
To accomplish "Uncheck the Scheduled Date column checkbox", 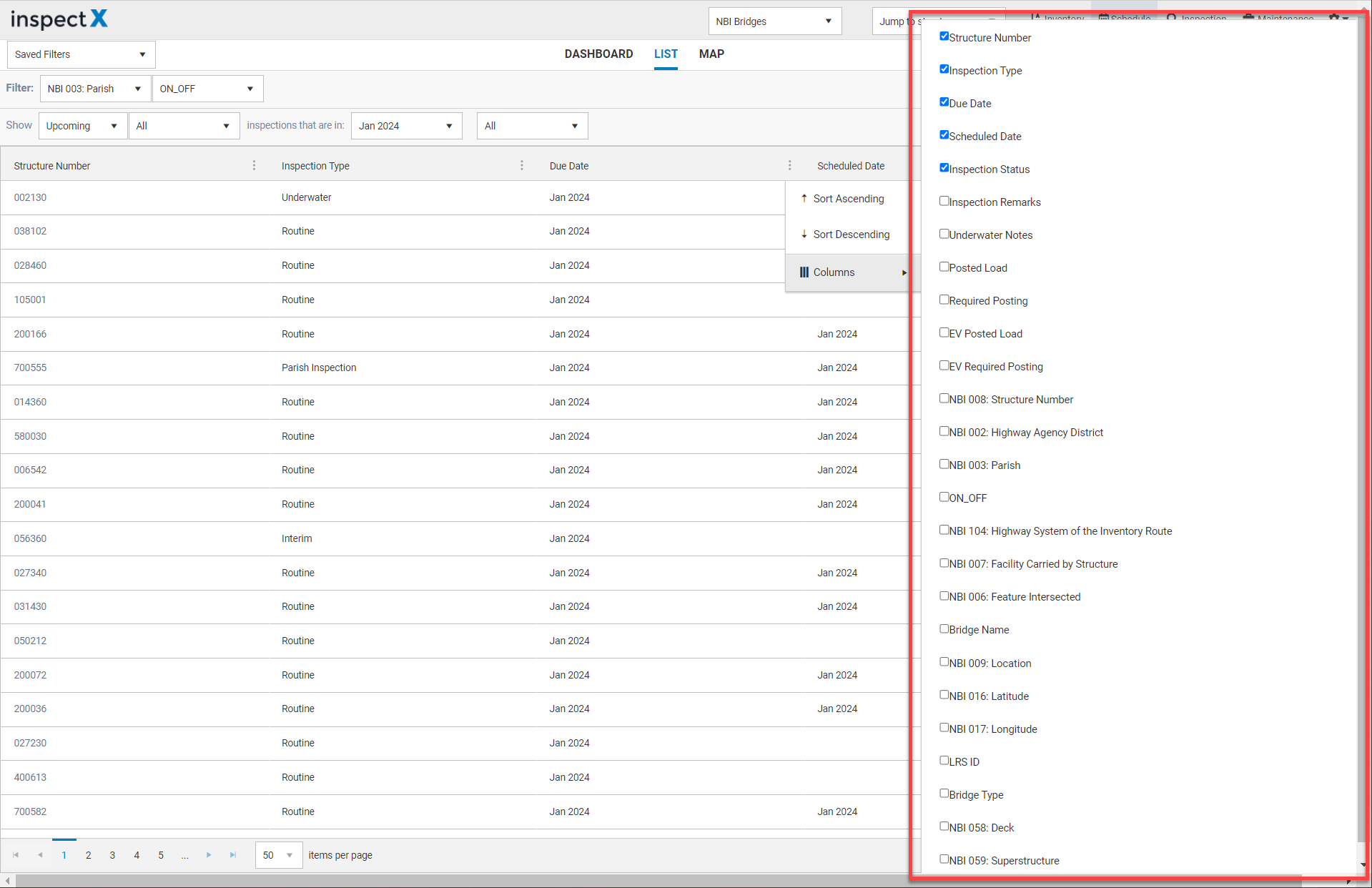I will (944, 135).
